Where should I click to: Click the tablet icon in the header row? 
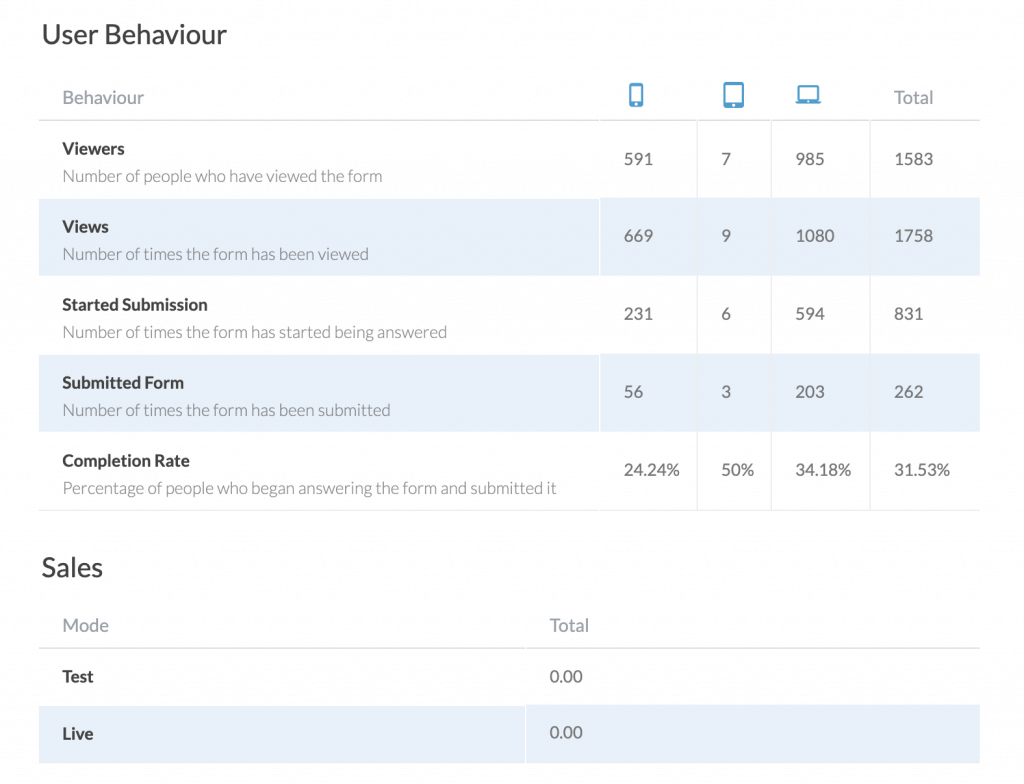click(734, 94)
